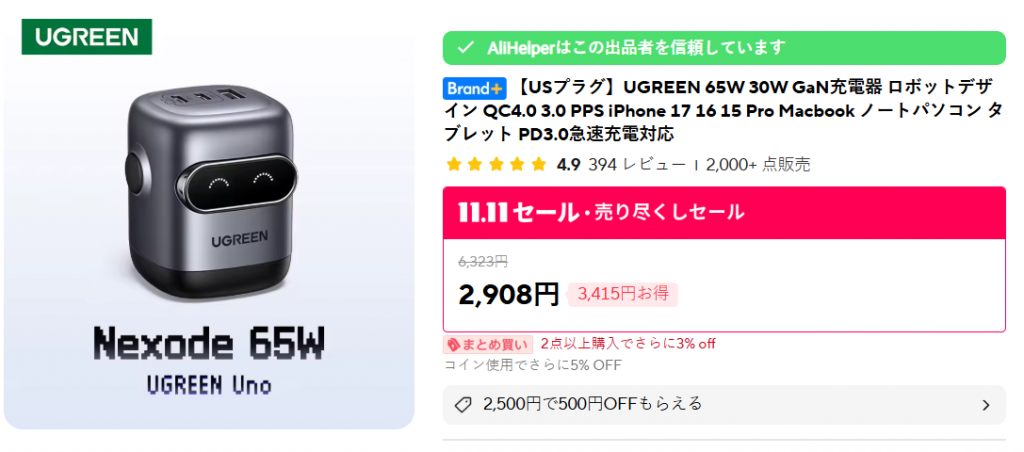Viewport: 1024px width, 452px height.
Task: Expand the 500円OFF coupon chevron arrow
Action: 986,406
